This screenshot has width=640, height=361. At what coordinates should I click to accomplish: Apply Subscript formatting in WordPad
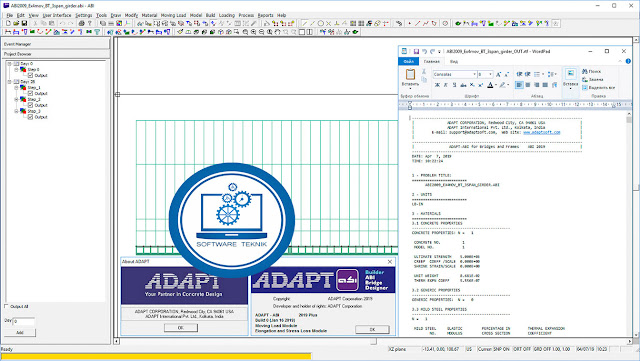point(472,85)
